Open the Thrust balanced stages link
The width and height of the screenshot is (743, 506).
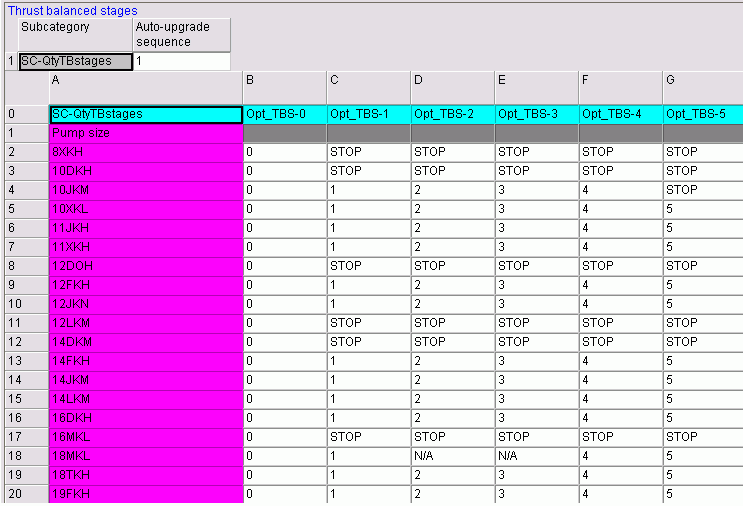click(x=72, y=10)
